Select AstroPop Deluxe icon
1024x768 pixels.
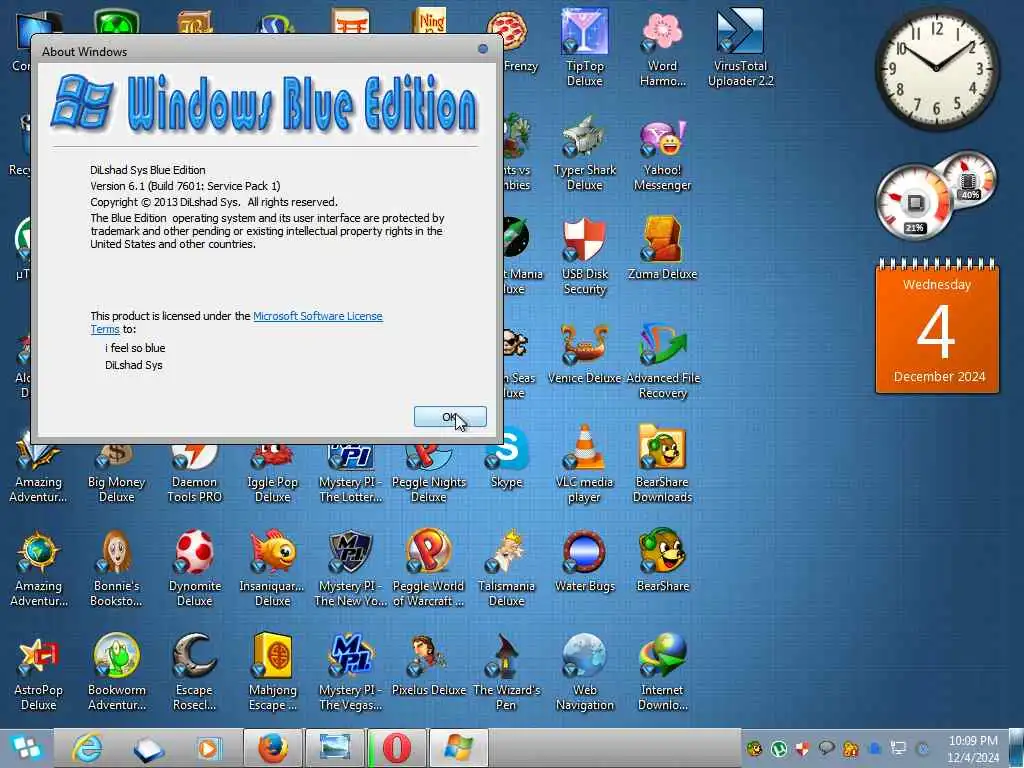[x=38, y=672]
